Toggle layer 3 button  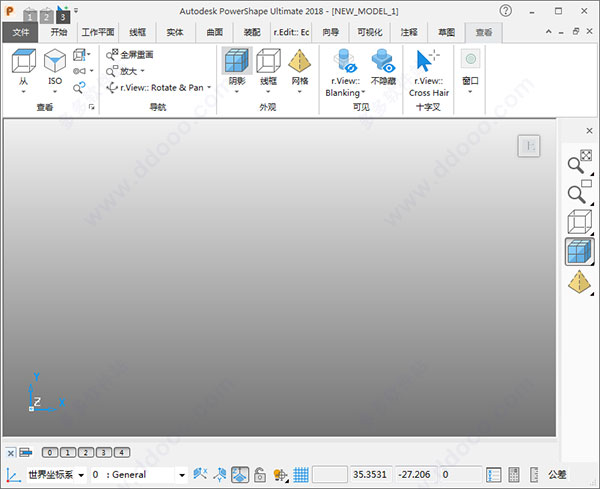[104, 453]
